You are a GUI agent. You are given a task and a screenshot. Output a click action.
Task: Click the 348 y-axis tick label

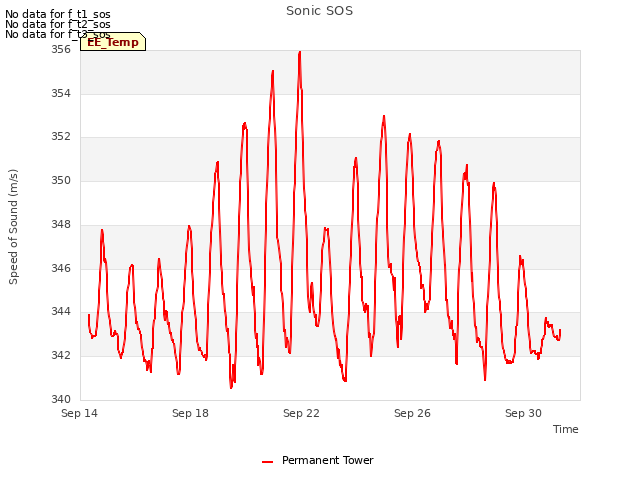click(x=61, y=224)
